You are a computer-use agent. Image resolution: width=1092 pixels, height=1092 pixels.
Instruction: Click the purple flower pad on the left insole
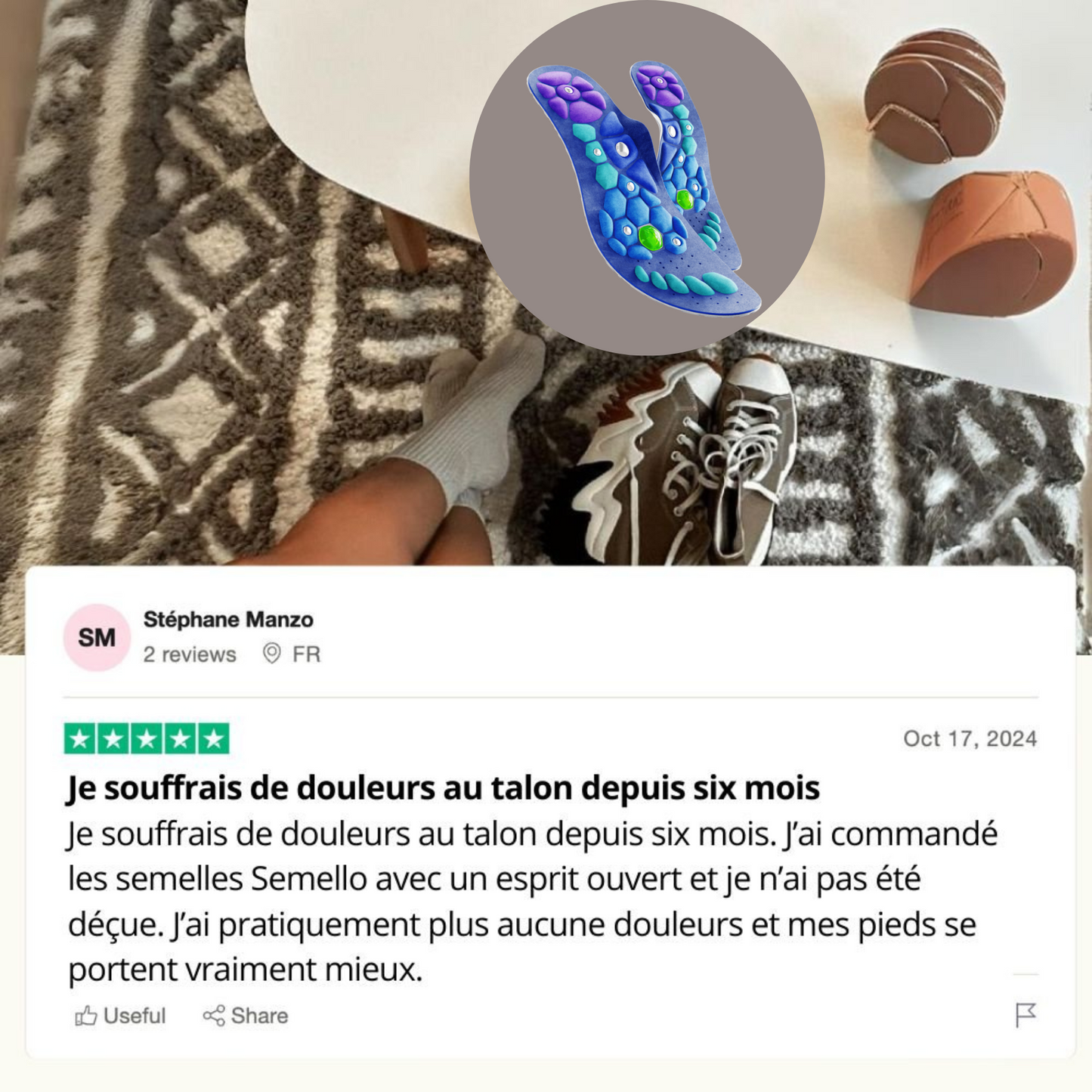point(571,94)
